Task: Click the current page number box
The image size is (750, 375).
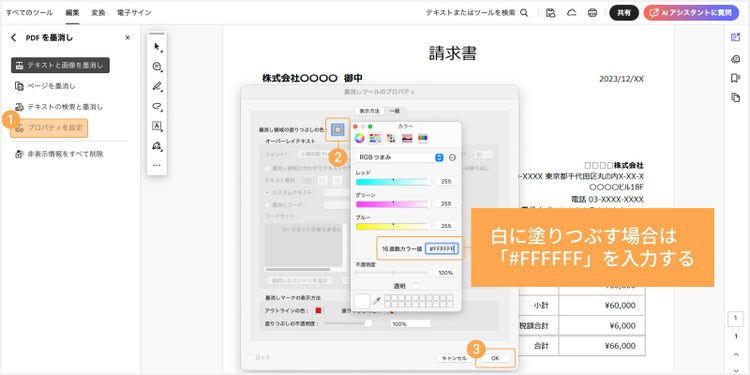Action: pyautogui.click(x=736, y=319)
